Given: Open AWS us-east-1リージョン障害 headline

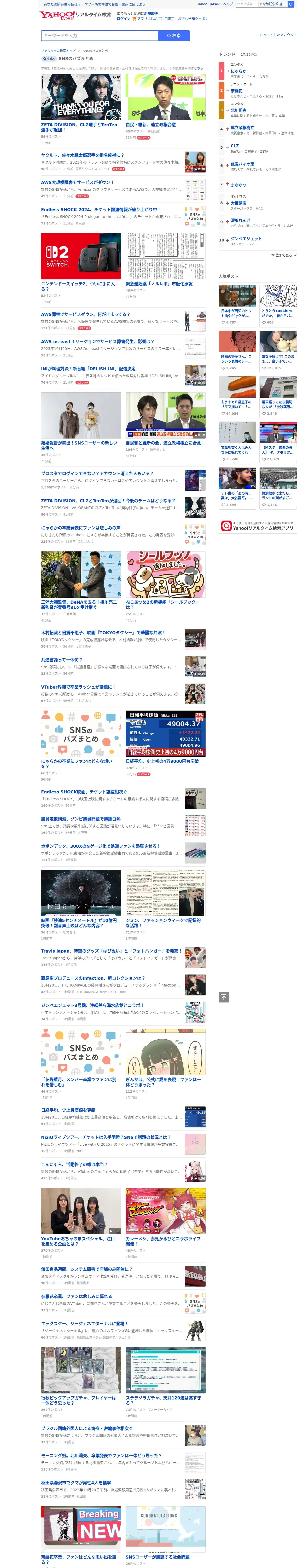Looking at the screenshot, I should pyautogui.click(x=97, y=342).
